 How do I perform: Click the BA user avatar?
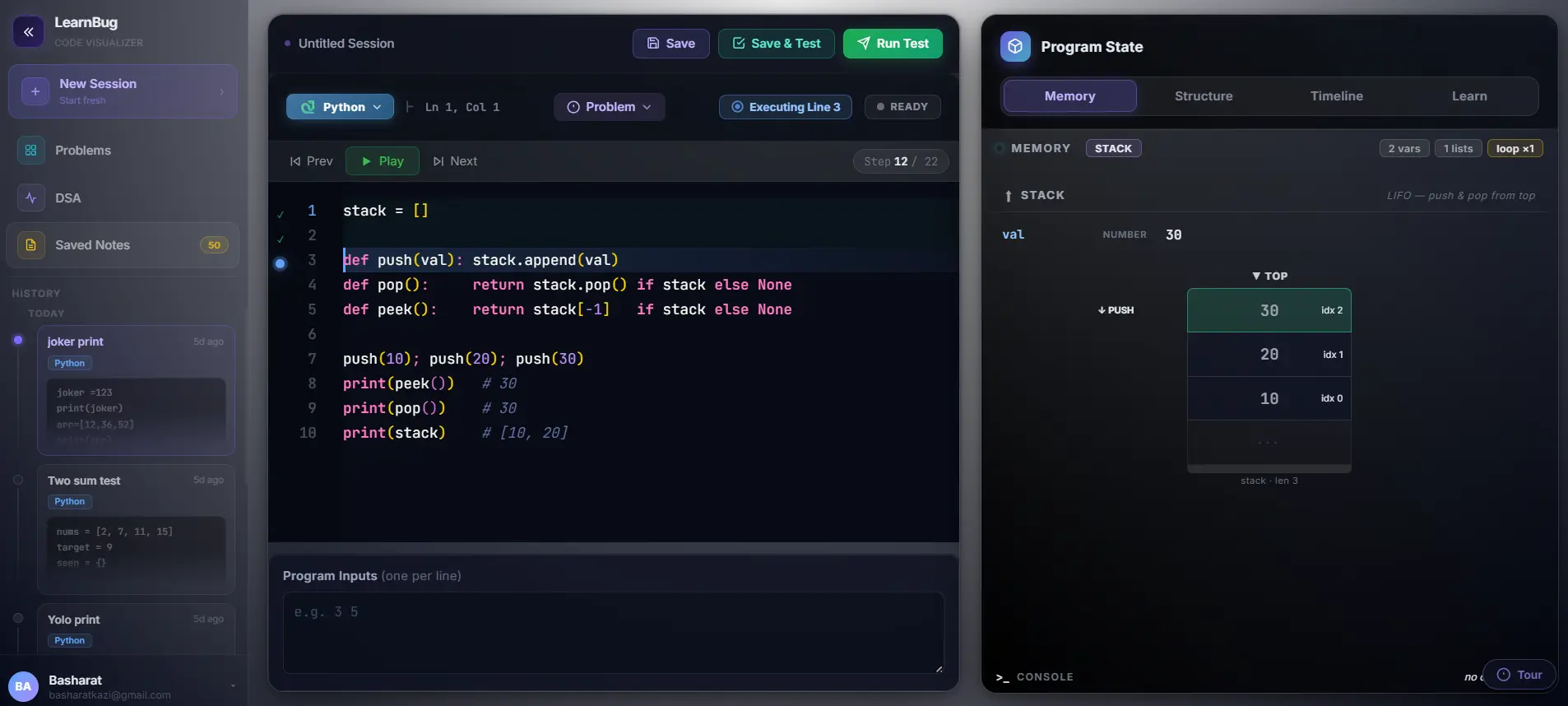tap(23, 686)
